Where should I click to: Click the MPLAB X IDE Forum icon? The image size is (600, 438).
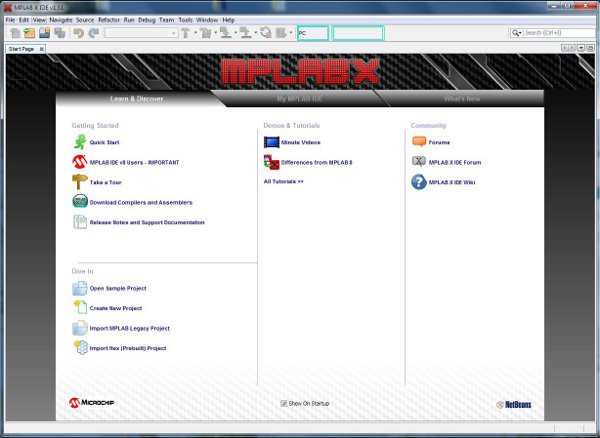click(x=419, y=162)
